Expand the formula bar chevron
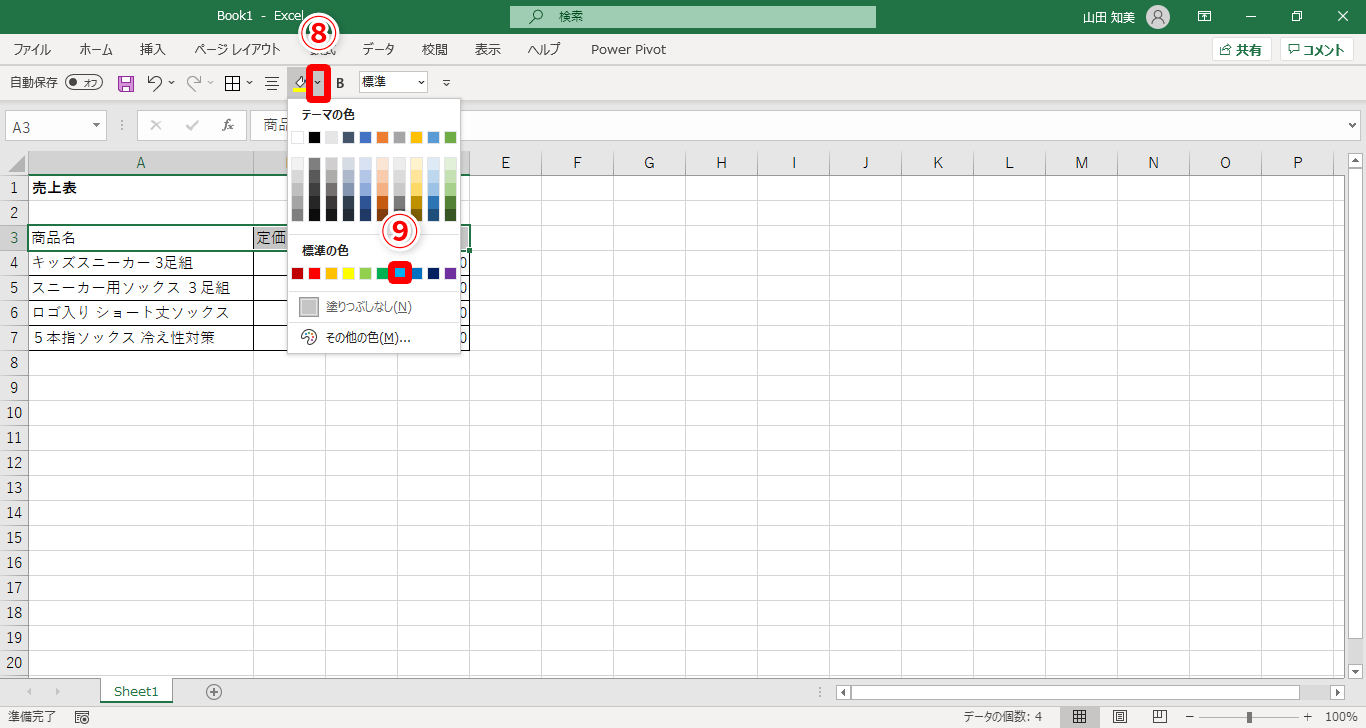 pos(1353,125)
